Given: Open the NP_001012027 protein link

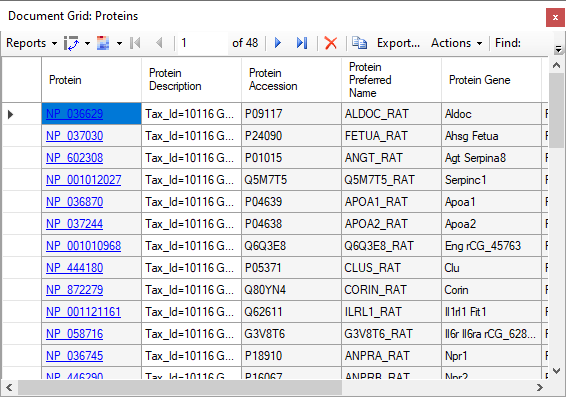Looking at the screenshot, I should (83, 180).
